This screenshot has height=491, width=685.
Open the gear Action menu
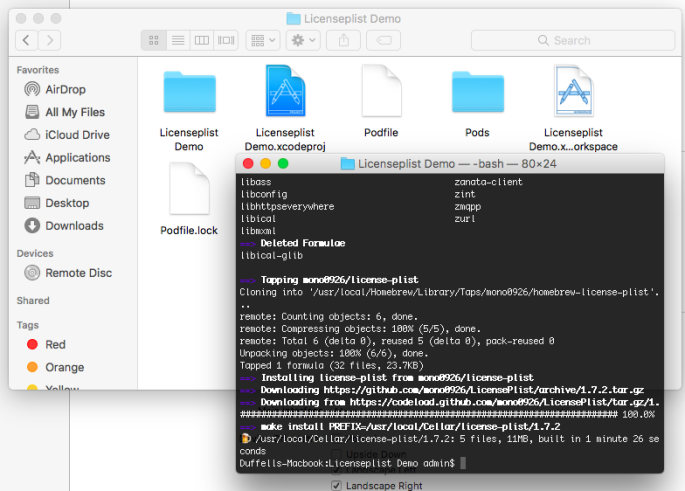pyautogui.click(x=303, y=41)
